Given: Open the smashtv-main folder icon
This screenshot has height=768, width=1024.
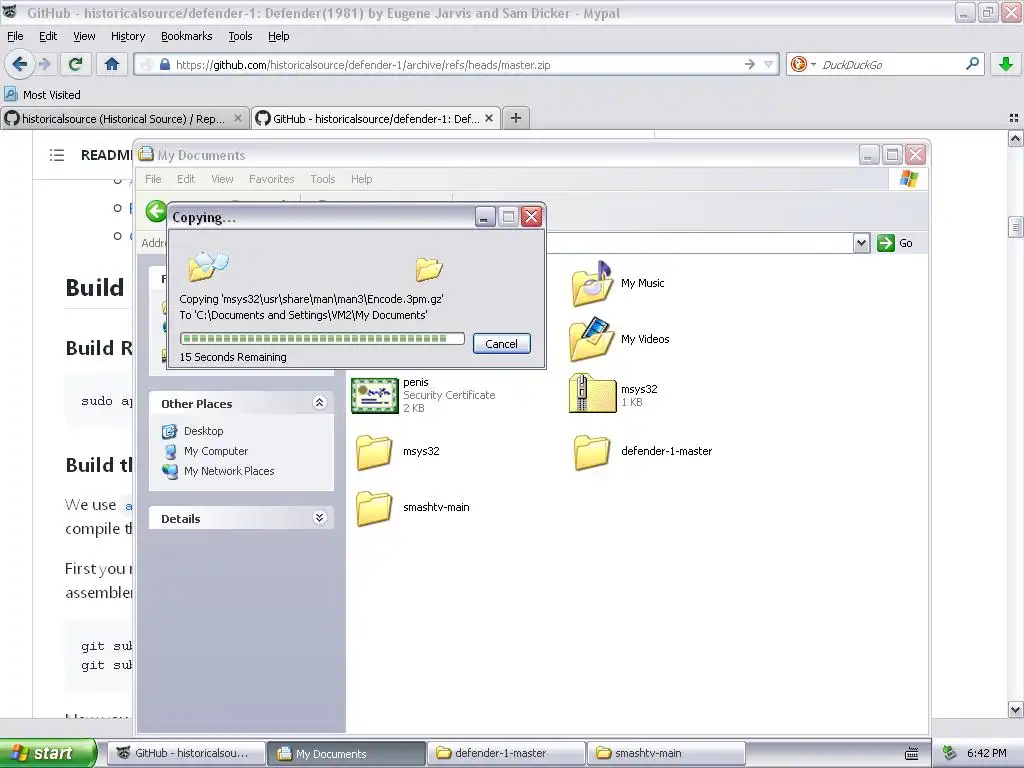Looking at the screenshot, I should pyautogui.click(x=374, y=507).
